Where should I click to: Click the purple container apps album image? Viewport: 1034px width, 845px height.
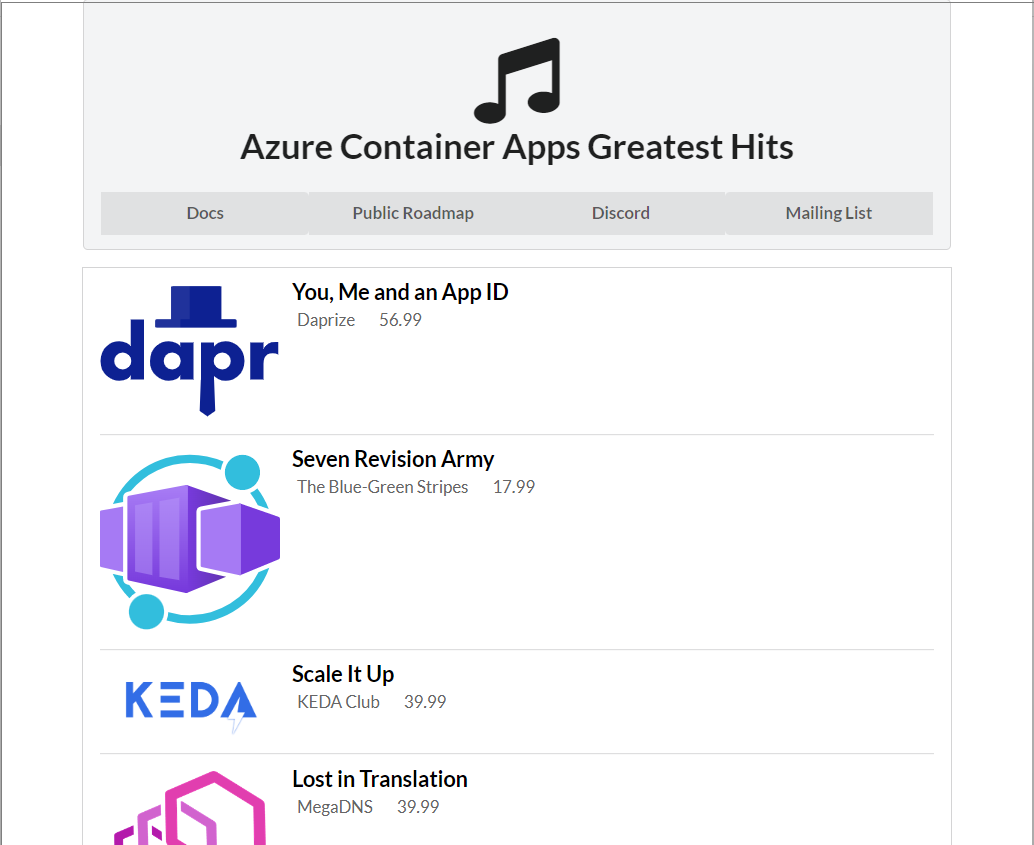pos(190,542)
